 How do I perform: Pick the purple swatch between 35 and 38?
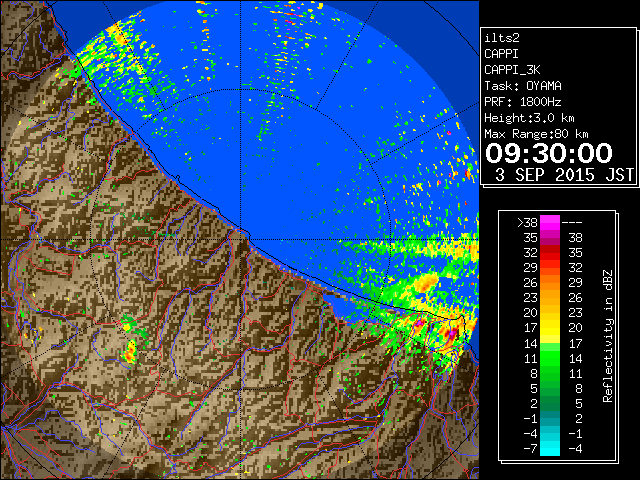[550, 238]
